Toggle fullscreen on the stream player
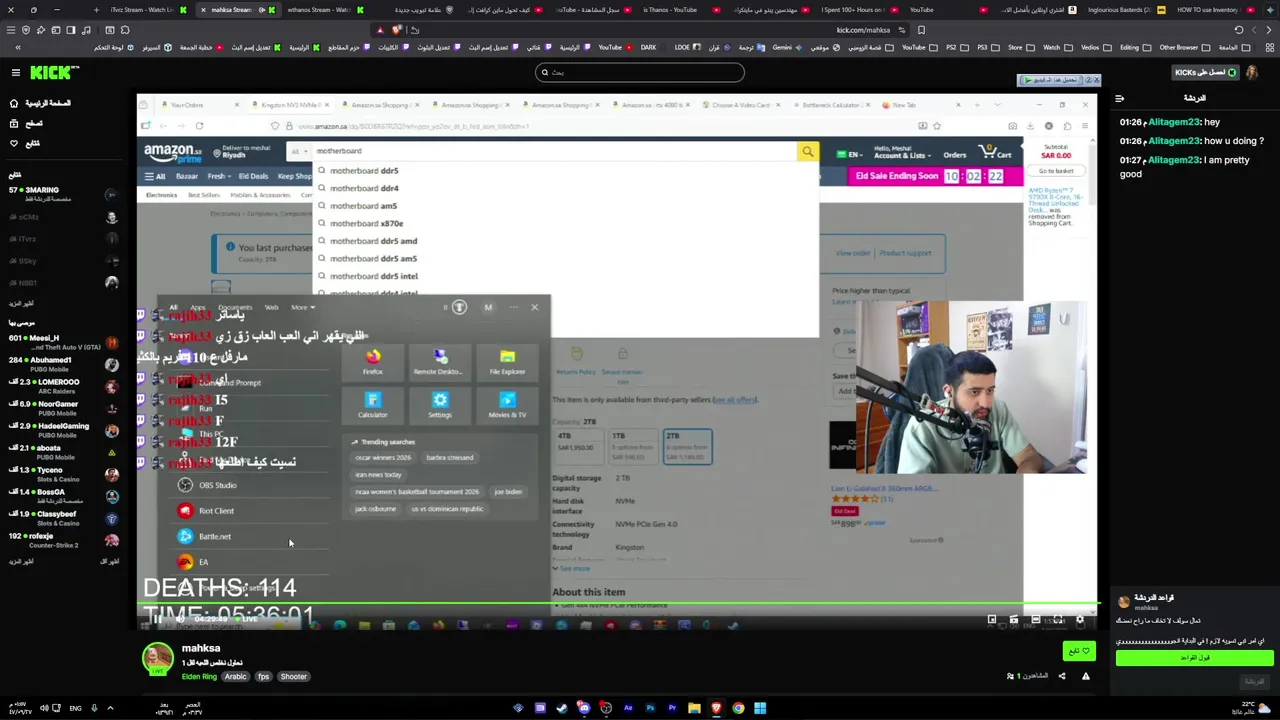 coord(1057,620)
